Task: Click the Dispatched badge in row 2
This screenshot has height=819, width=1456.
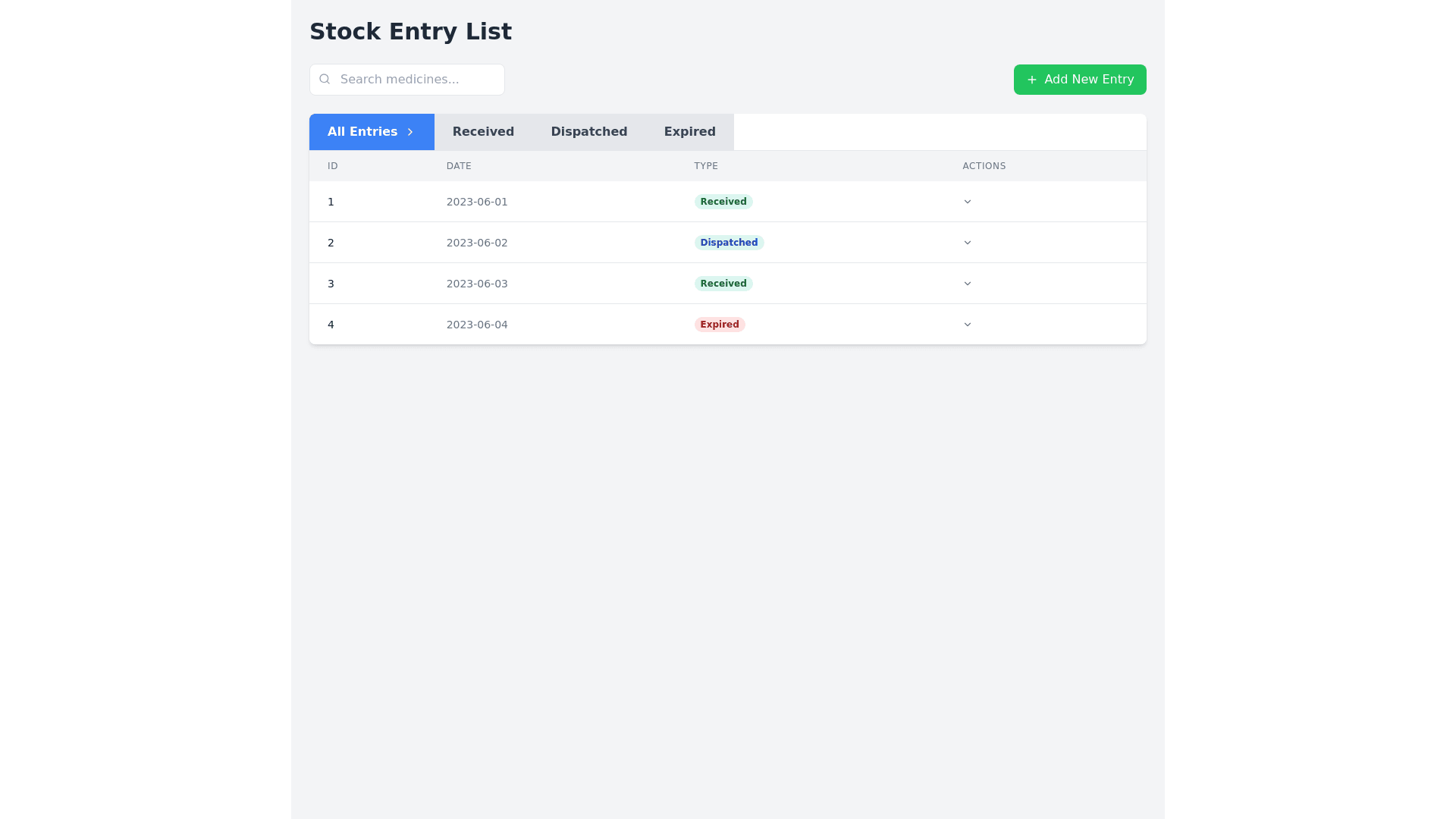Action: tap(728, 243)
